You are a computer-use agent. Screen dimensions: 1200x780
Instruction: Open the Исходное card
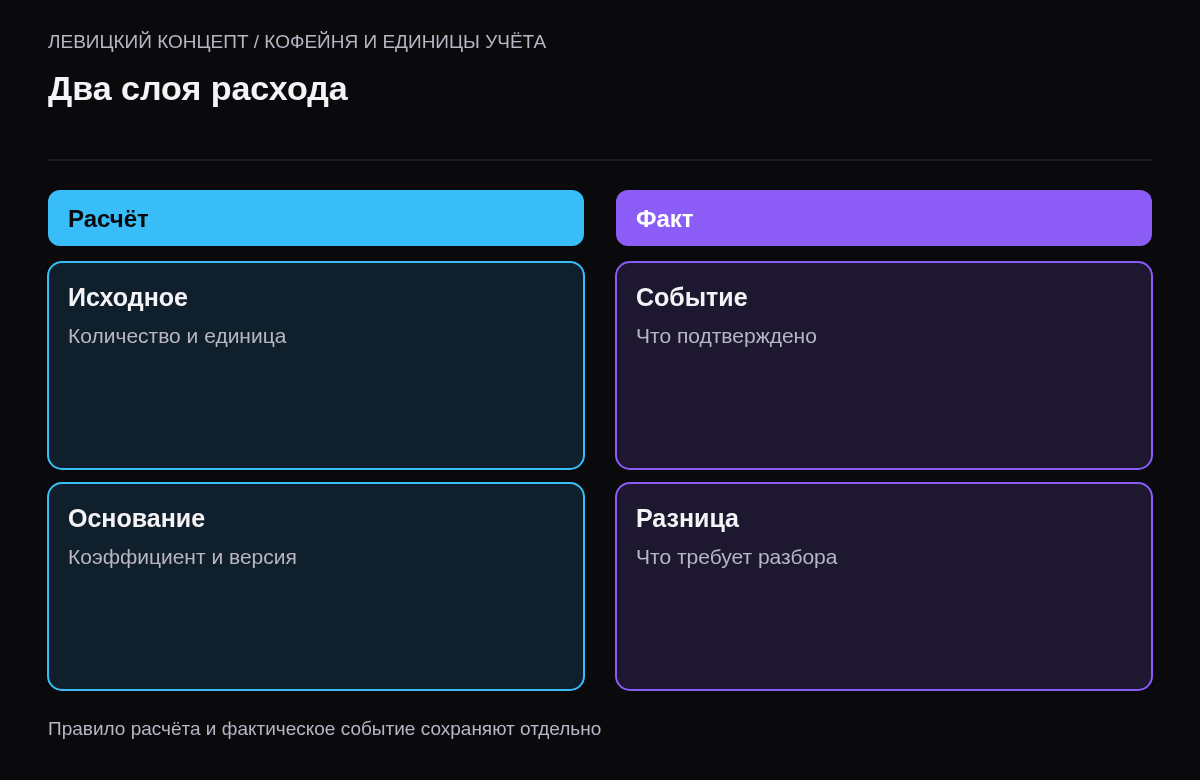pyautogui.click(x=316, y=366)
